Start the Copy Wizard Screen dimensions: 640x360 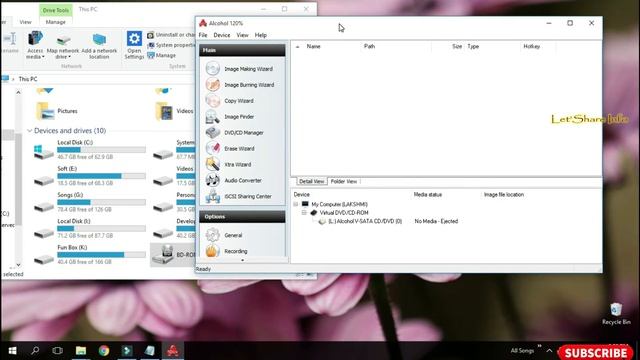230,100
